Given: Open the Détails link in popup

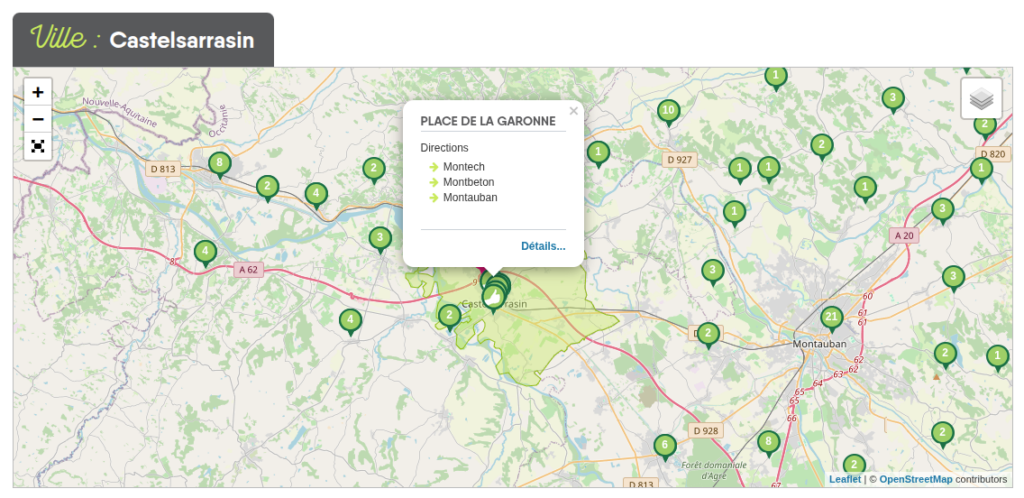Looking at the screenshot, I should (x=542, y=246).
